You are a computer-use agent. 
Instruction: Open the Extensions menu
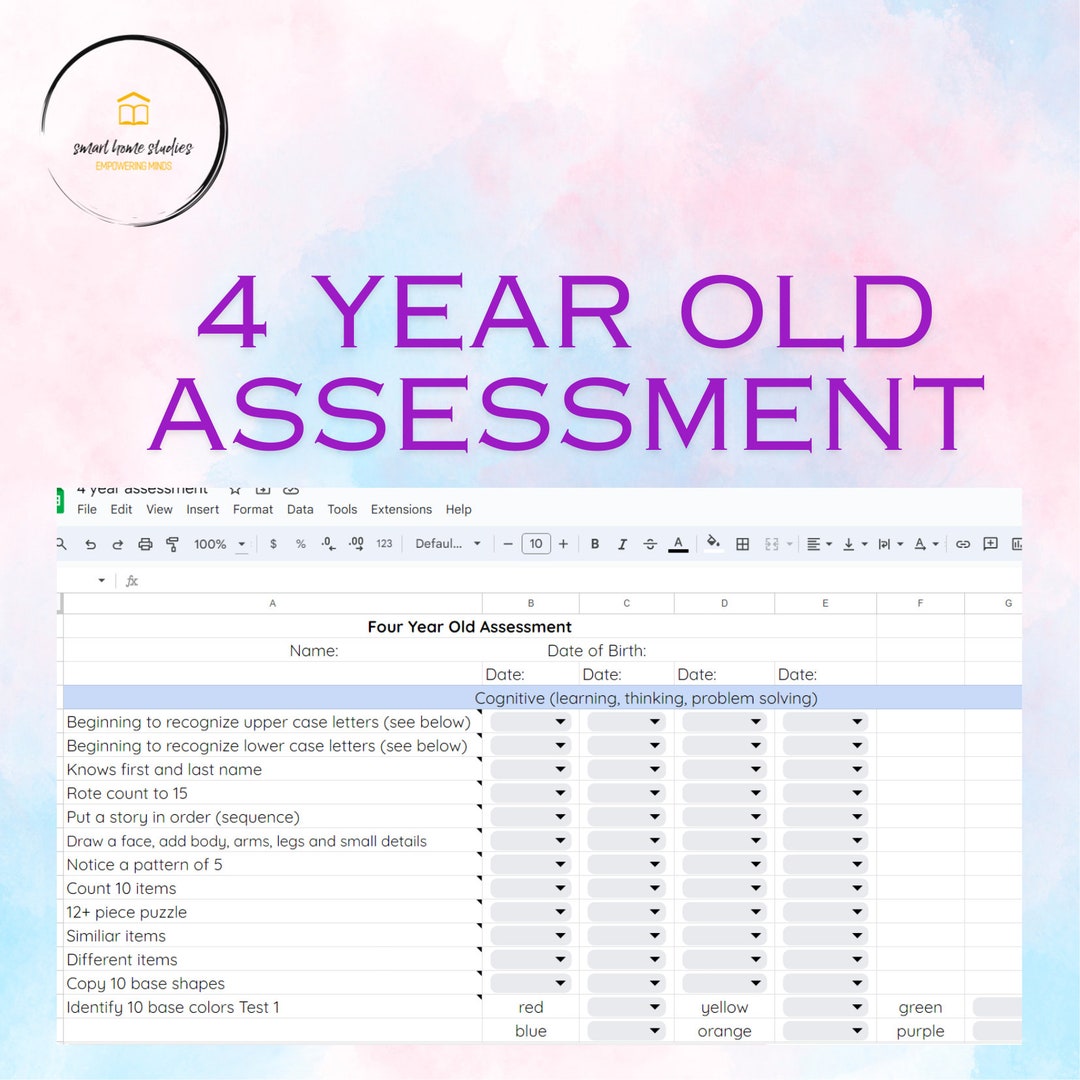pos(401,509)
